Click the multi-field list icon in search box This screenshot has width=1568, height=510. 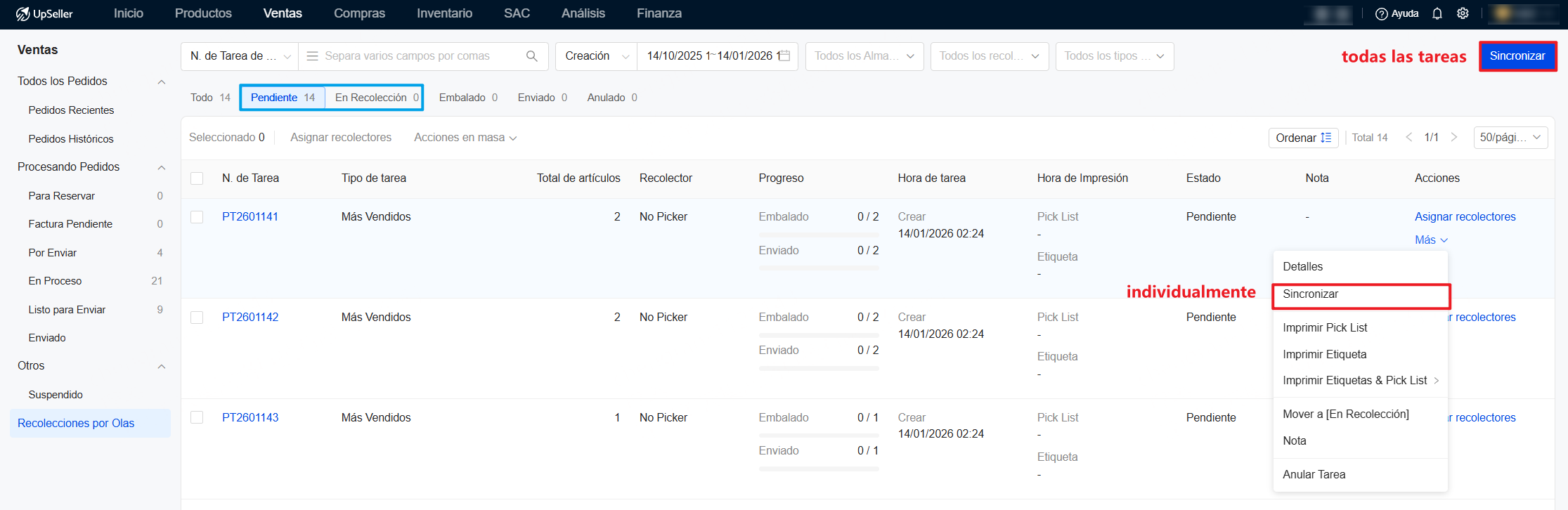coord(313,56)
